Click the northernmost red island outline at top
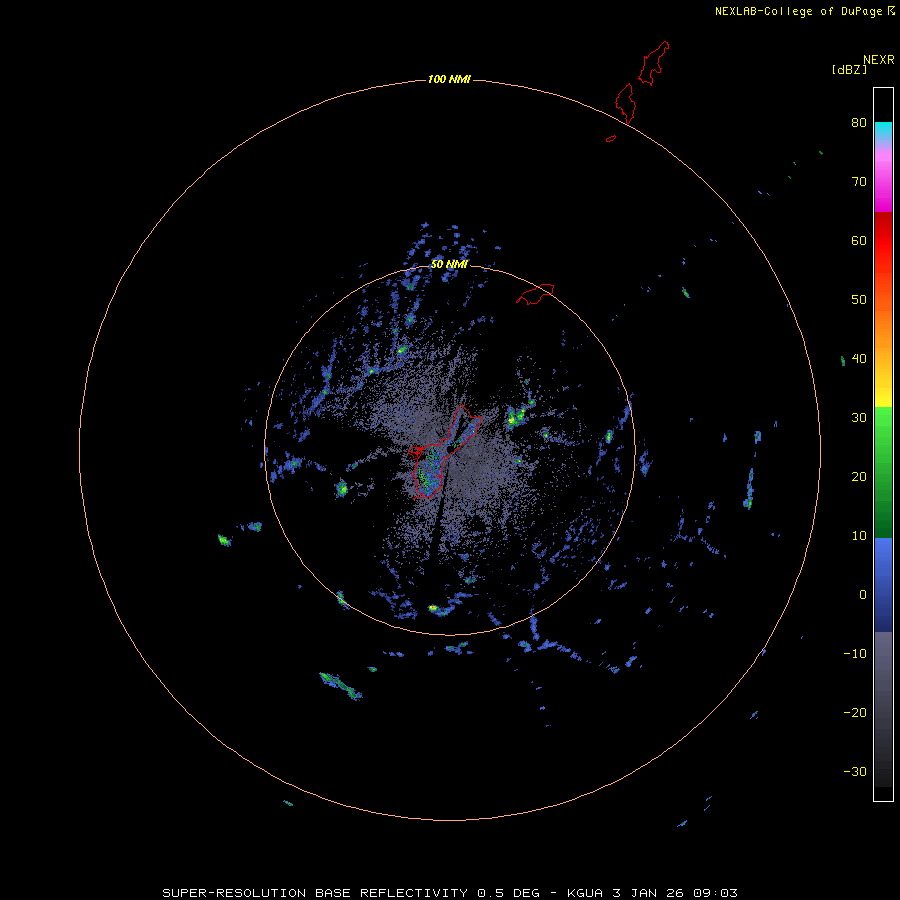Image resolution: width=900 pixels, height=900 pixels. [654, 63]
